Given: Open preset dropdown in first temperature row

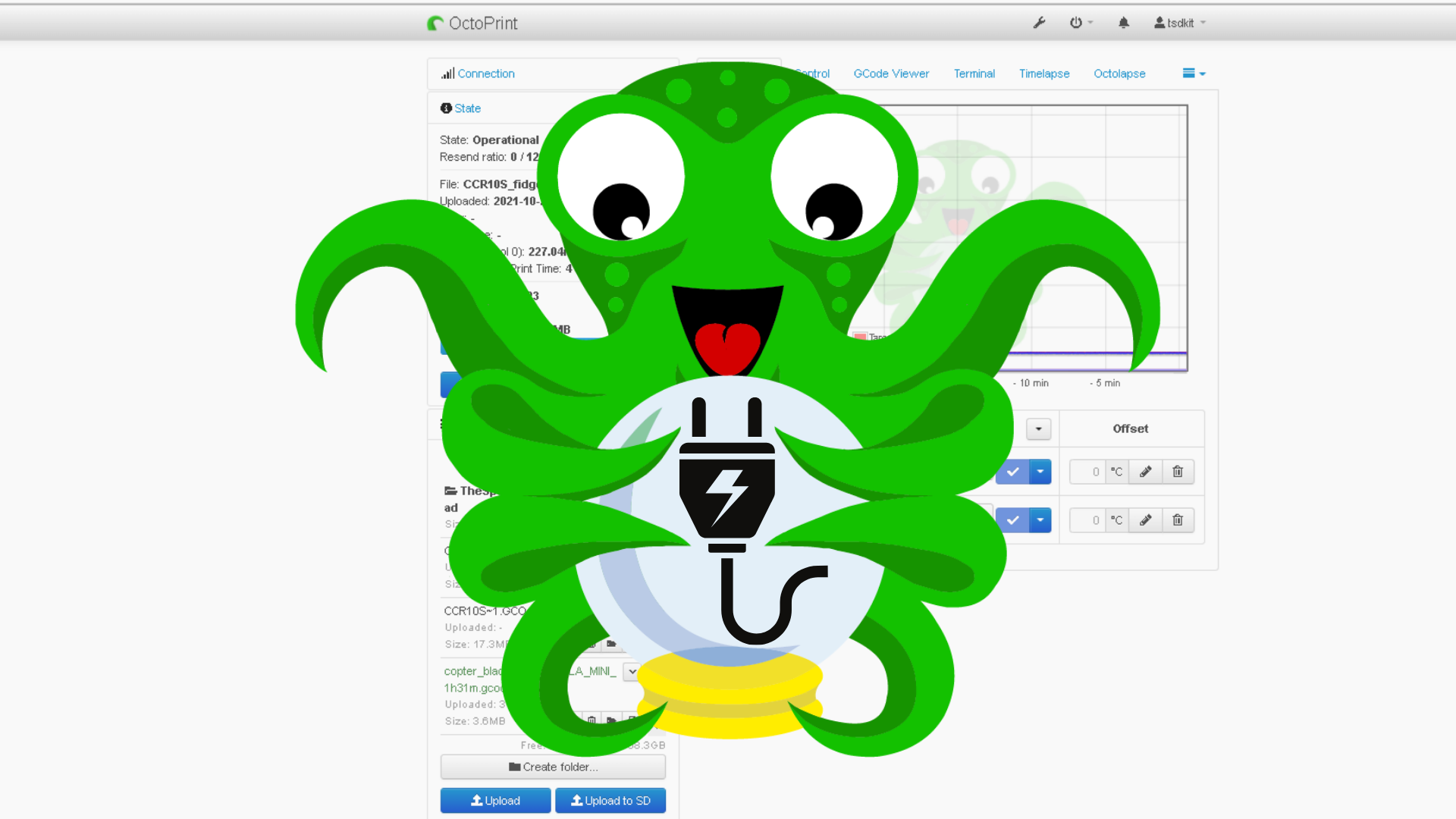Looking at the screenshot, I should 1040,472.
